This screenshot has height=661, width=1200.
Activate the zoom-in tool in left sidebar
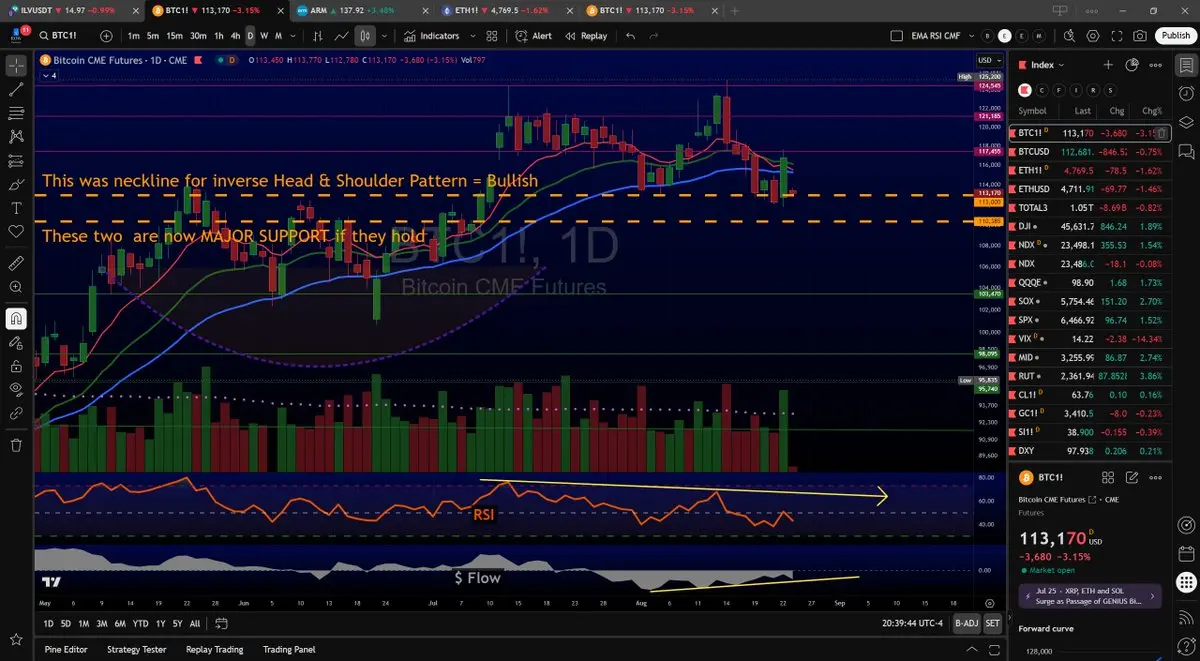point(16,288)
